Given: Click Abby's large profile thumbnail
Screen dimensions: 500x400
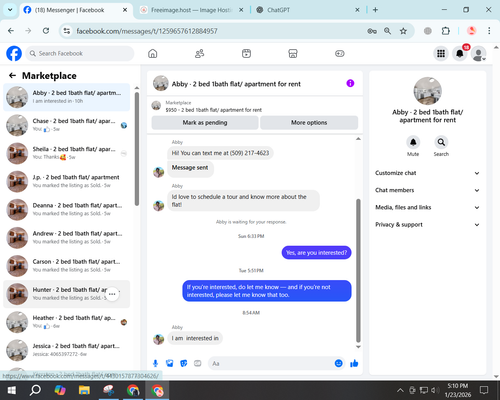Looking at the screenshot, I should click(x=428, y=91).
